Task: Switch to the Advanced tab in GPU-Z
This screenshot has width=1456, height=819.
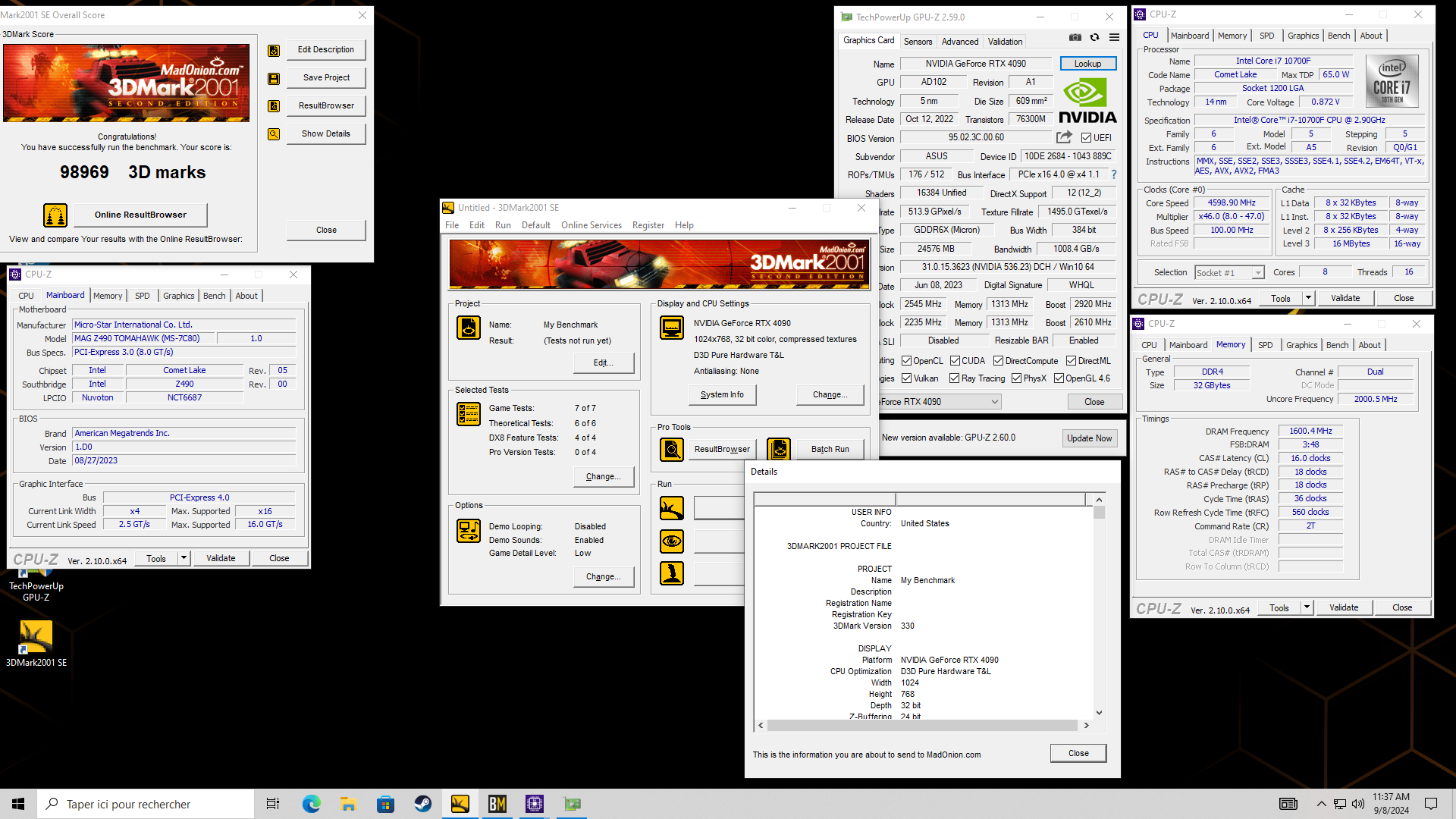Action: [x=960, y=42]
